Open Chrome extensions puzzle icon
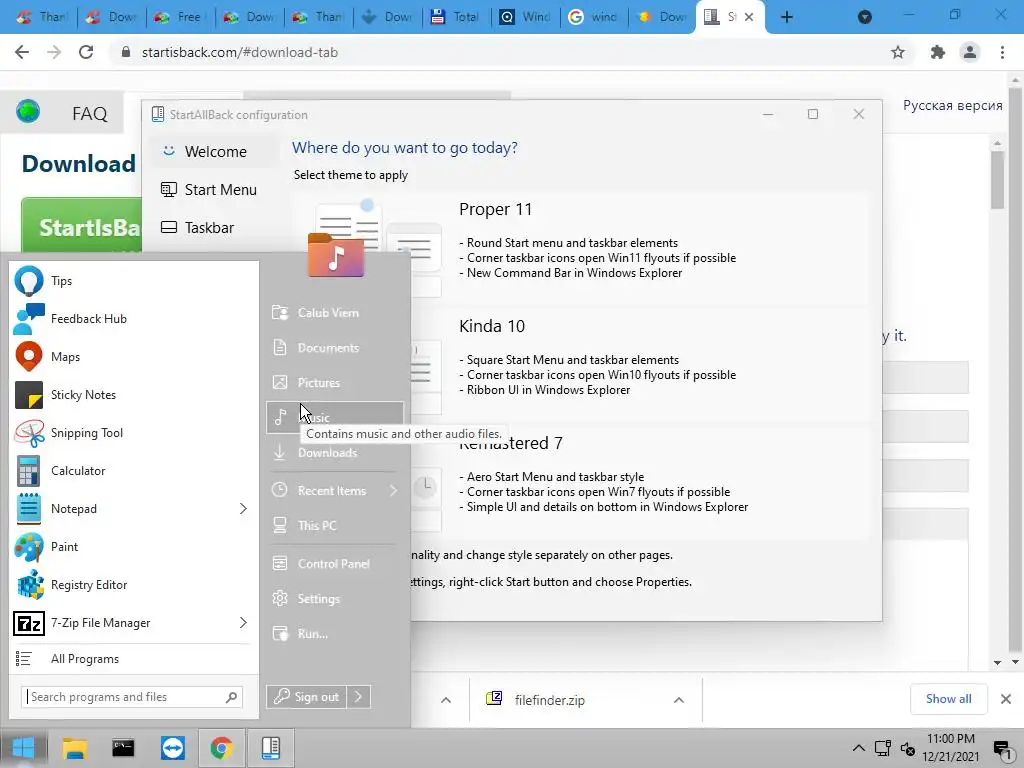1024x768 pixels. click(x=938, y=52)
